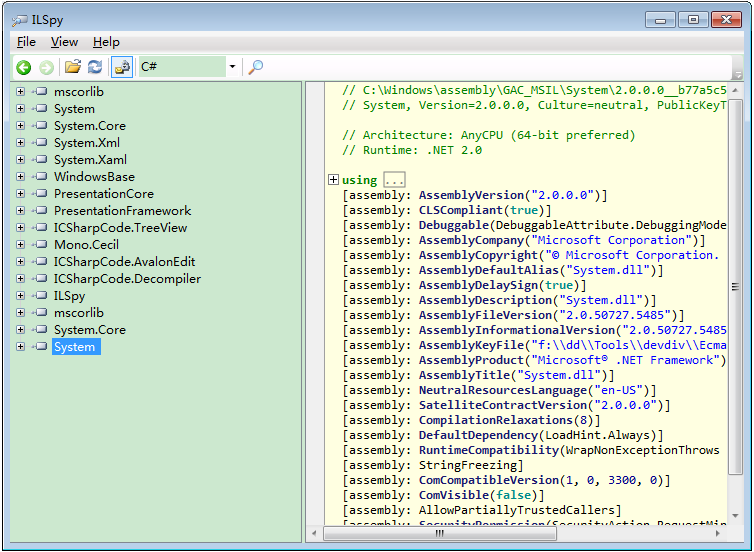Click the horizontal scrollbar thumb
Screen dimensions: 754x552
(440, 533)
